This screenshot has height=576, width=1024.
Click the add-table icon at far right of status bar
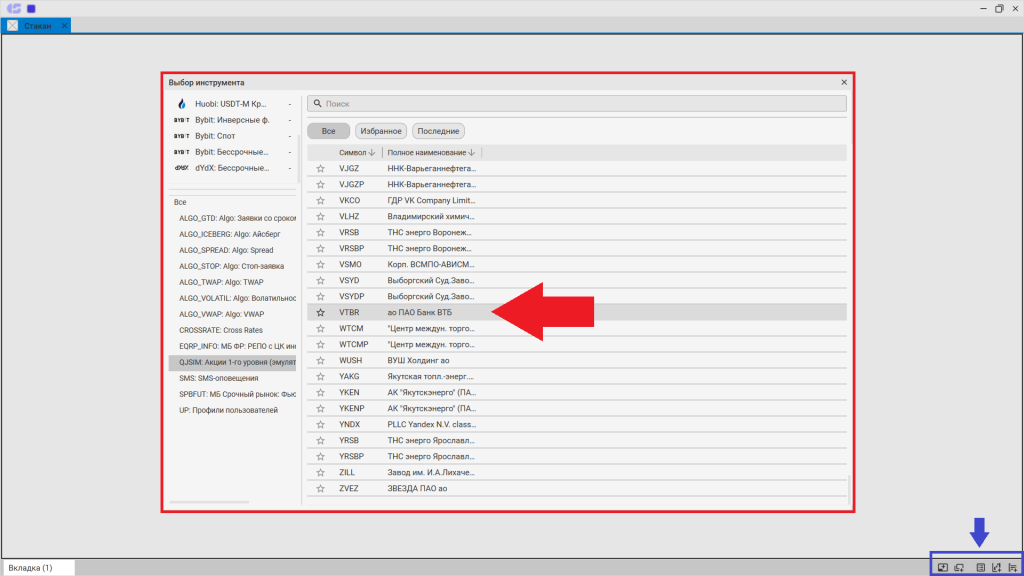pyautogui.click(x=1012, y=567)
